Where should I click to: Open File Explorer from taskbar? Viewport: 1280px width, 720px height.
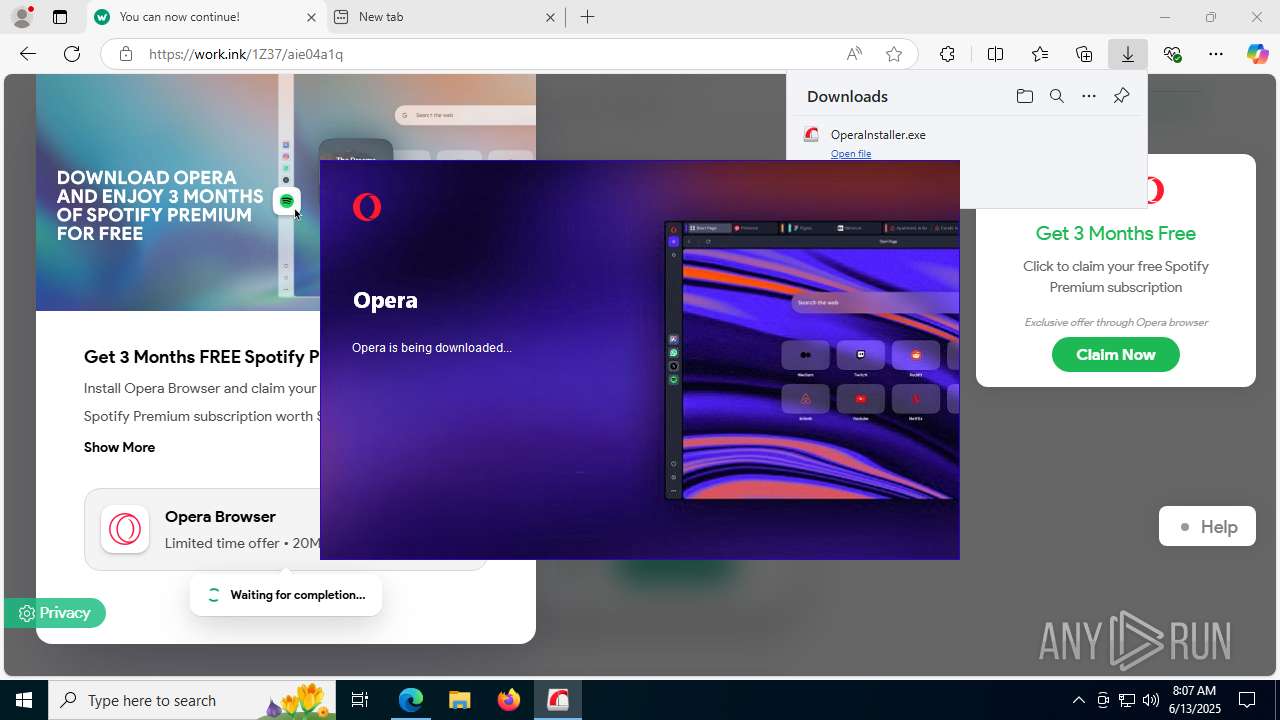(x=459, y=700)
